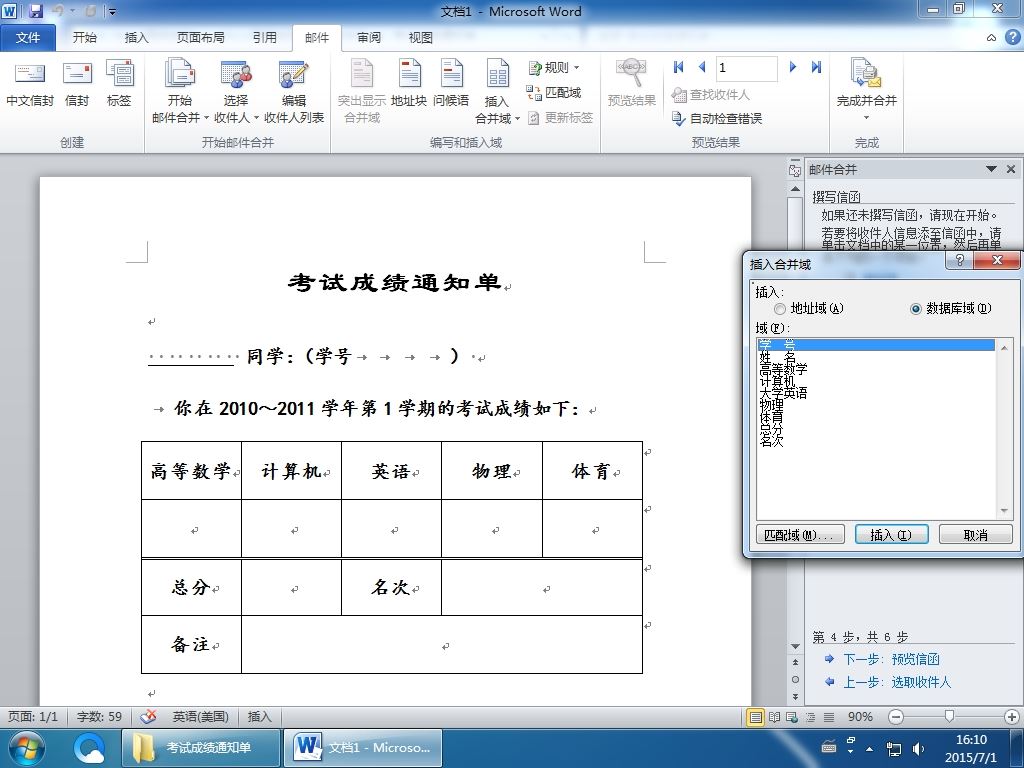Click the Windows Start button
The width and height of the screenshot is (1024, 768).
(x=25, y=748)
